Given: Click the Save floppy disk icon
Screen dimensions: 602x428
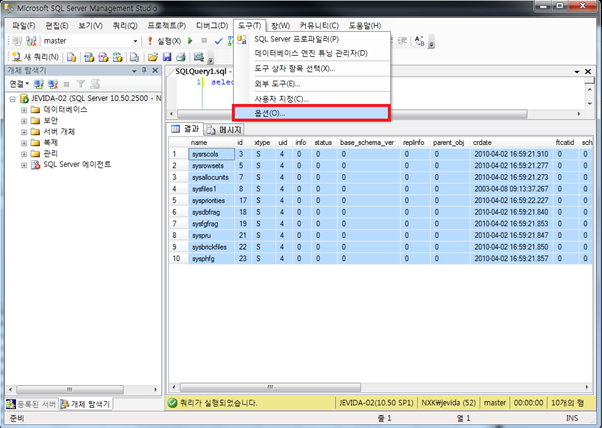Looking at the screenshot, I should pos(167,57).
